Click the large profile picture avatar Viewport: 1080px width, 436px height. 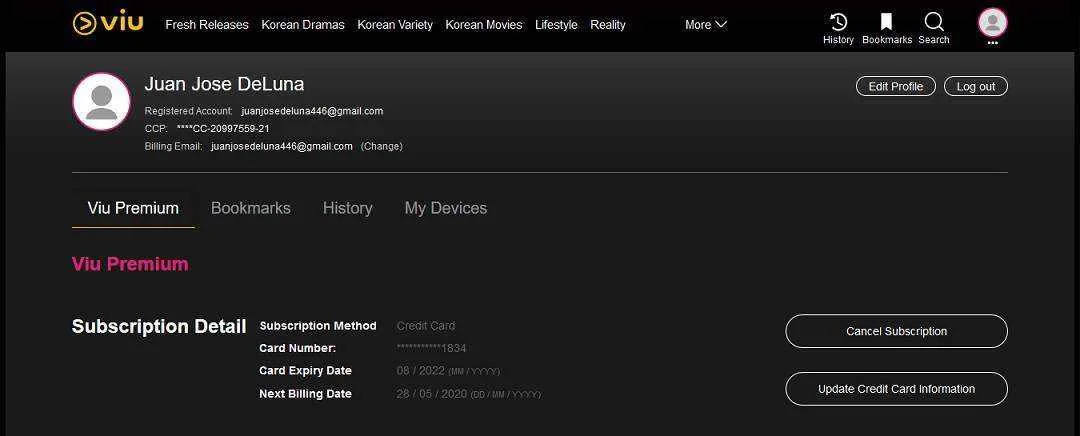point(101,102)
